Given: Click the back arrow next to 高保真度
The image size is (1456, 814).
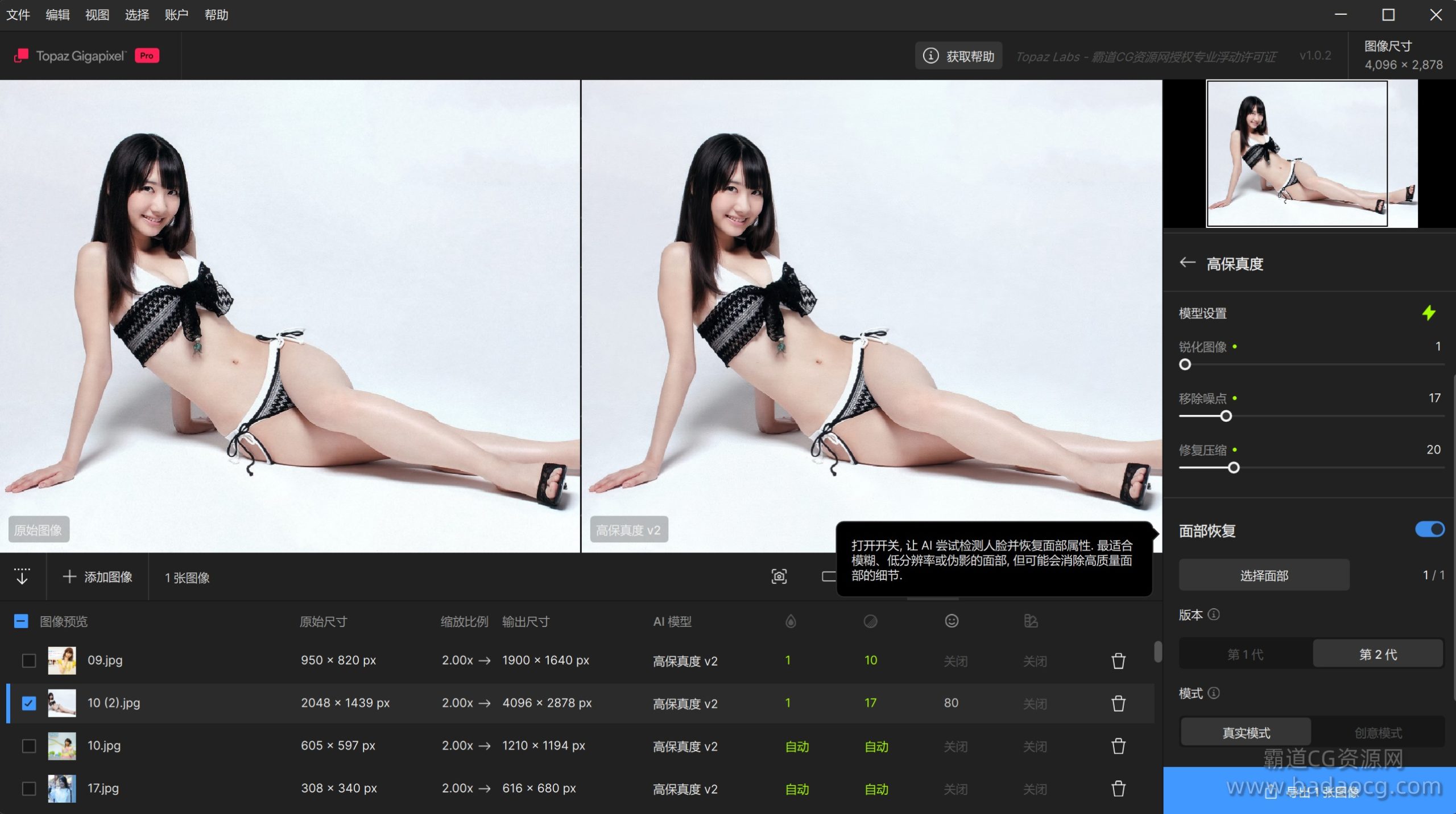Looking at the screenshot, I should [x=1187, y=263].
